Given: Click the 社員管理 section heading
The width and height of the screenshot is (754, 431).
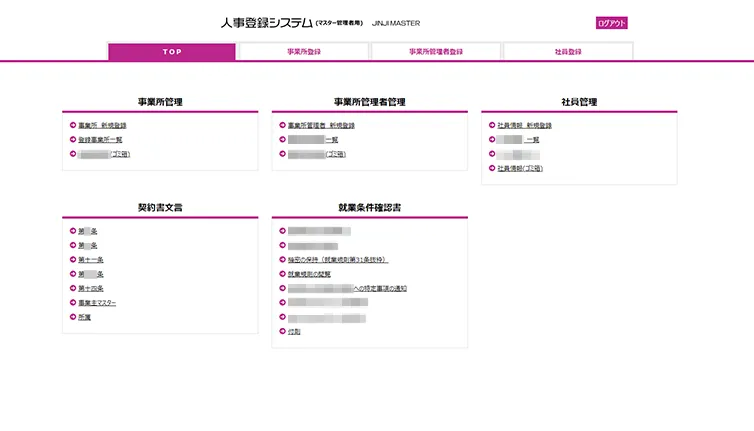Looking at the screenshot, I should pos(579,102).
